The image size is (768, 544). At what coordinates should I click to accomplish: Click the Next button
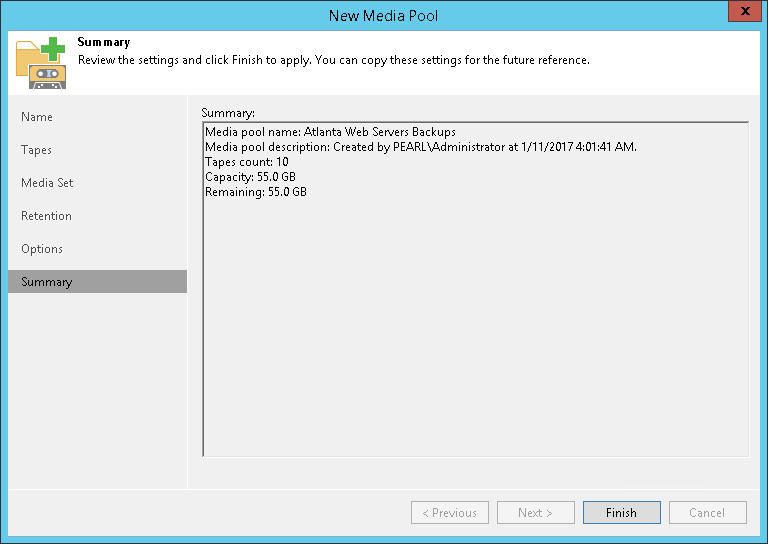point(535,513)
